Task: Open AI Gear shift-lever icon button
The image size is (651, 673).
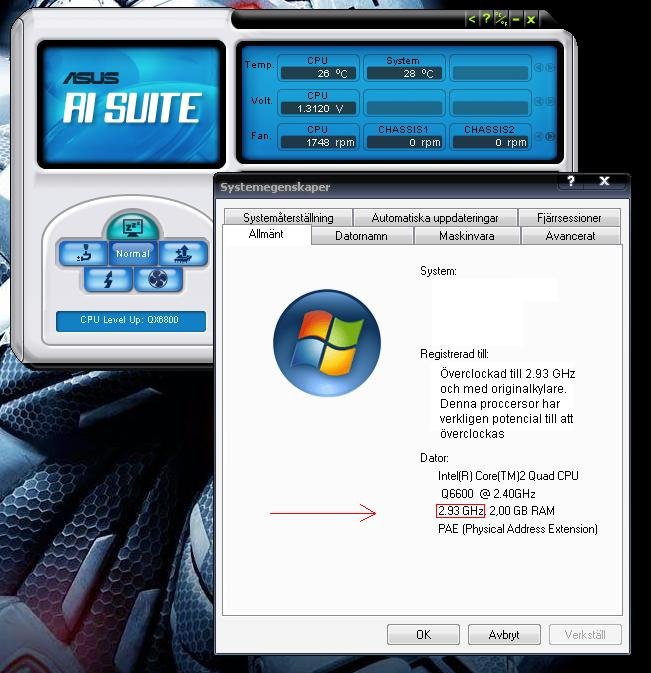Action: [x=84, y=253]
